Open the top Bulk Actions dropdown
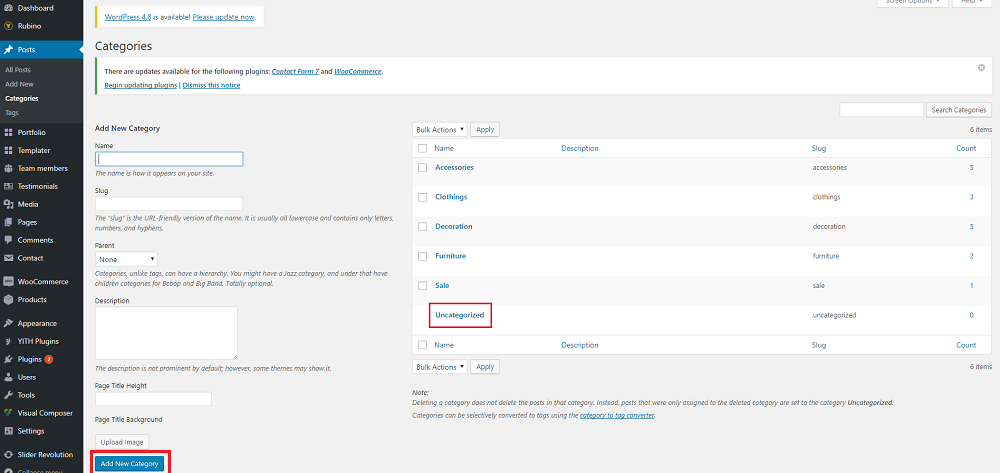1000x473 pixels. tap(440, 129)
